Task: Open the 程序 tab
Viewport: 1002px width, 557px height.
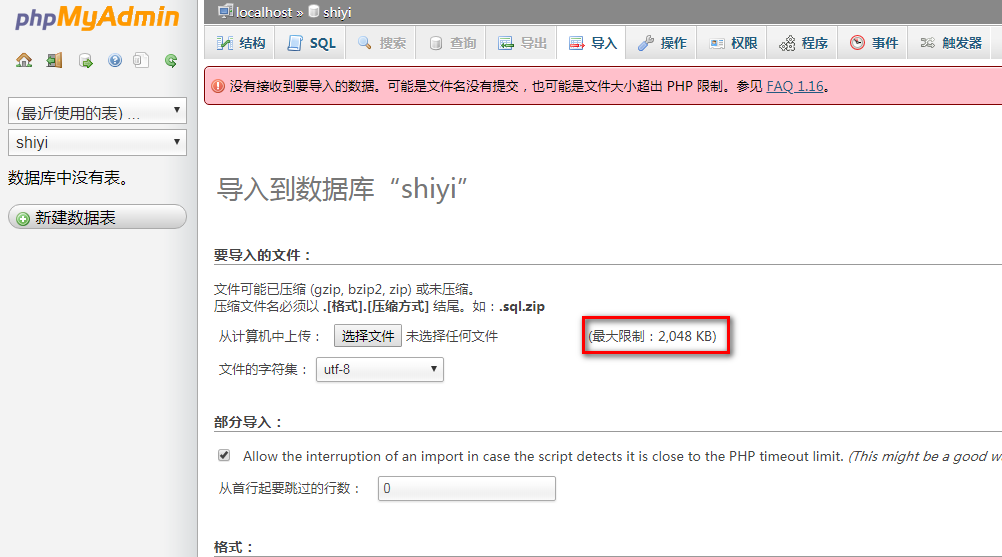Action: tap(803, 43)
